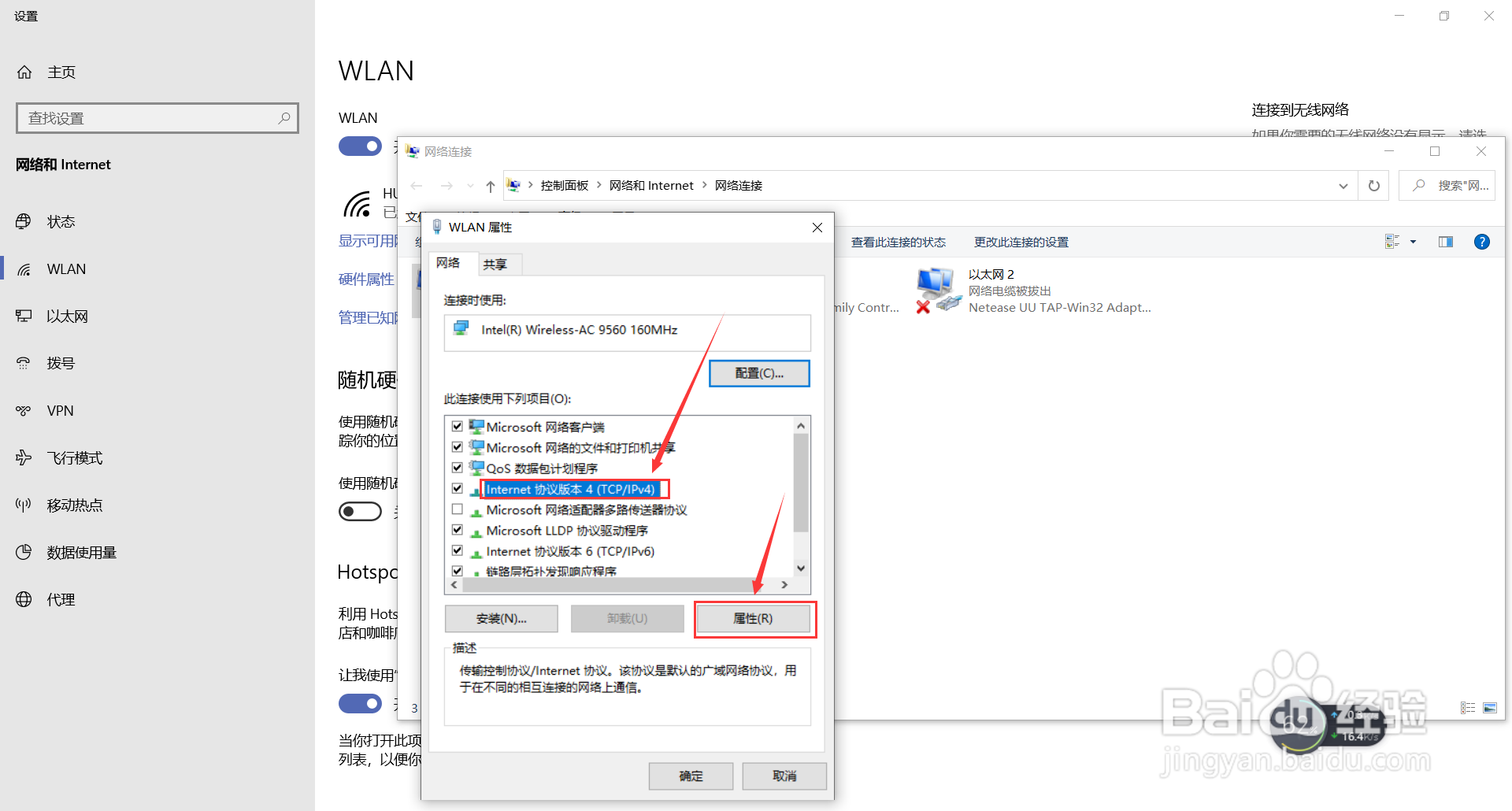Viewport: 1512px width, 811px height.
Task: Click the refresh button in 网络连接 address bar
Action: point(1374,186)
